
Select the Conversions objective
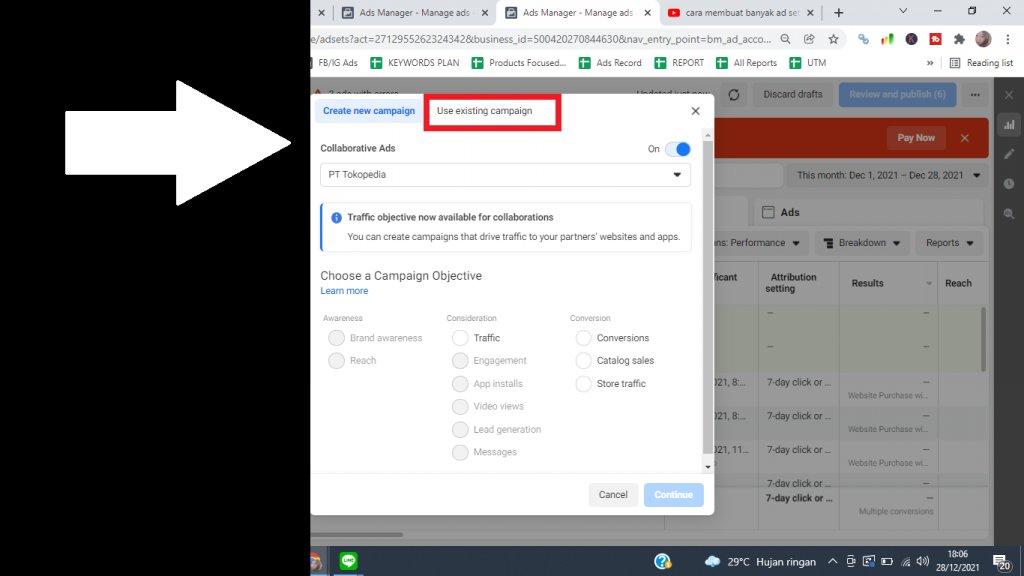(x=583, y=338)
